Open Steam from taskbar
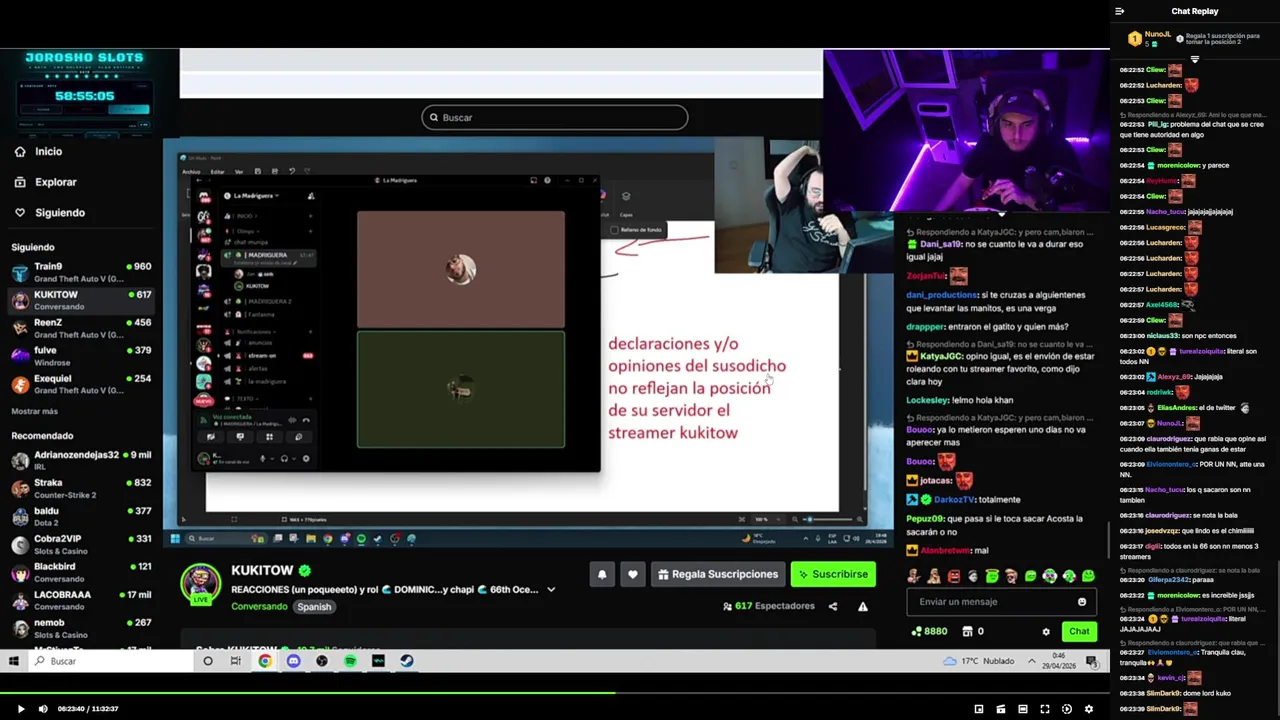Viewport: 1280px width, 720px height. [407, 661]
